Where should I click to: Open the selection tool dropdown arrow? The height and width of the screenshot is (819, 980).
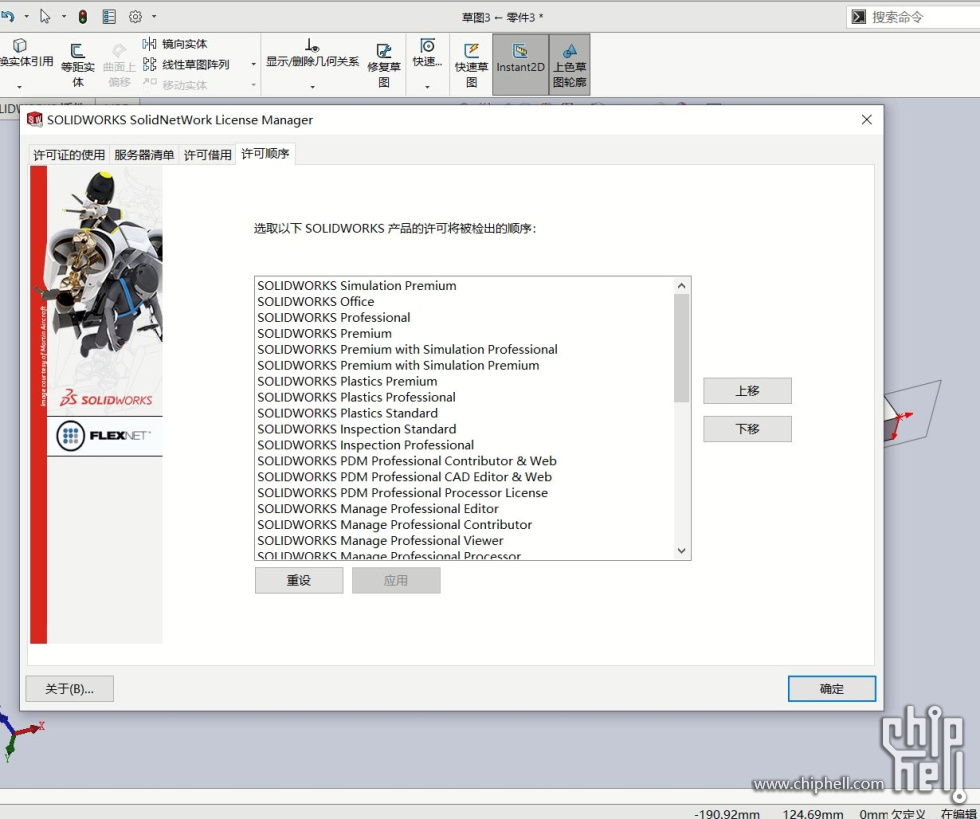[x=64, y=16]
